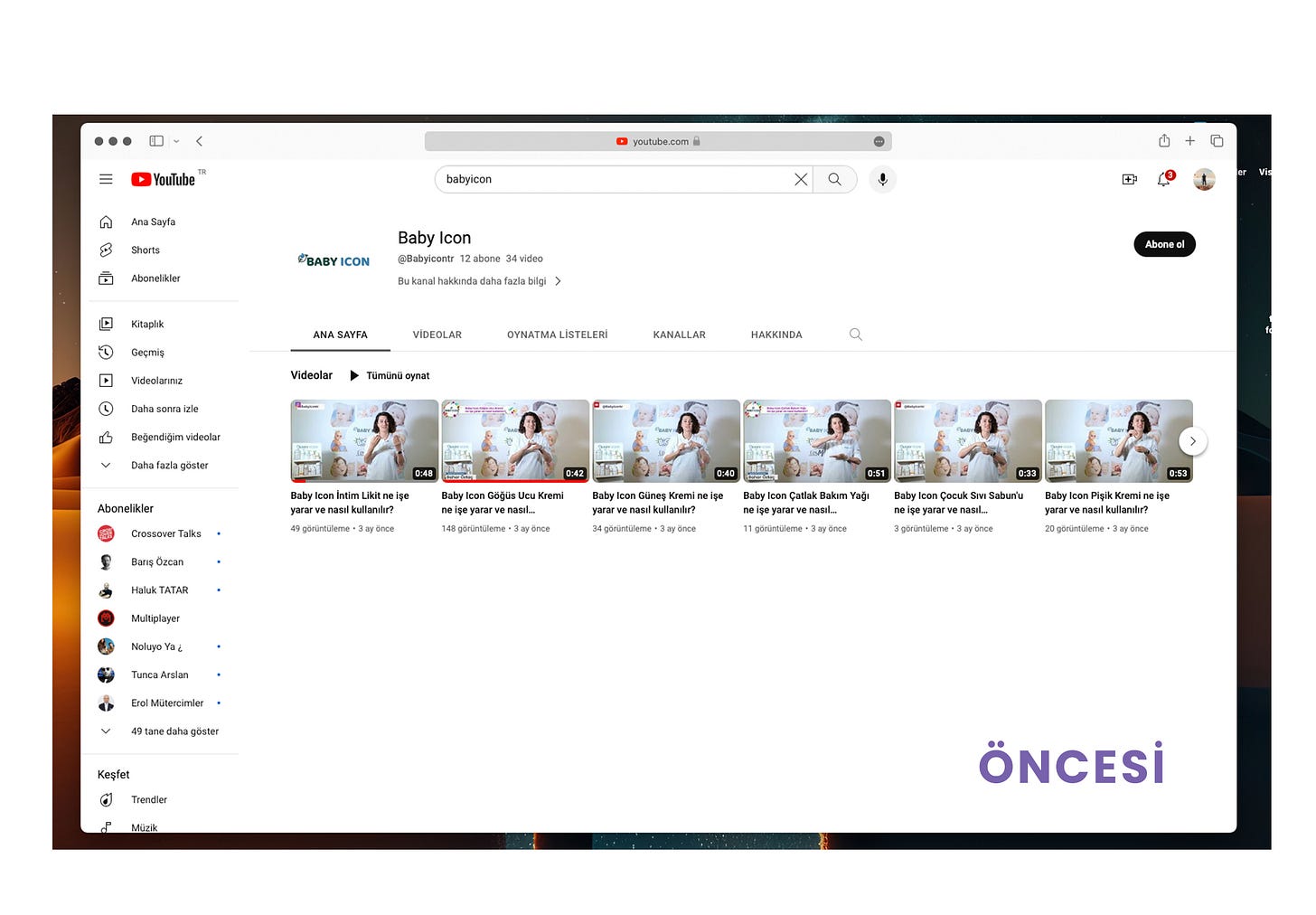1316x915 pixels.
Task: Clear the search text with the X
Action: pos(801,179)
